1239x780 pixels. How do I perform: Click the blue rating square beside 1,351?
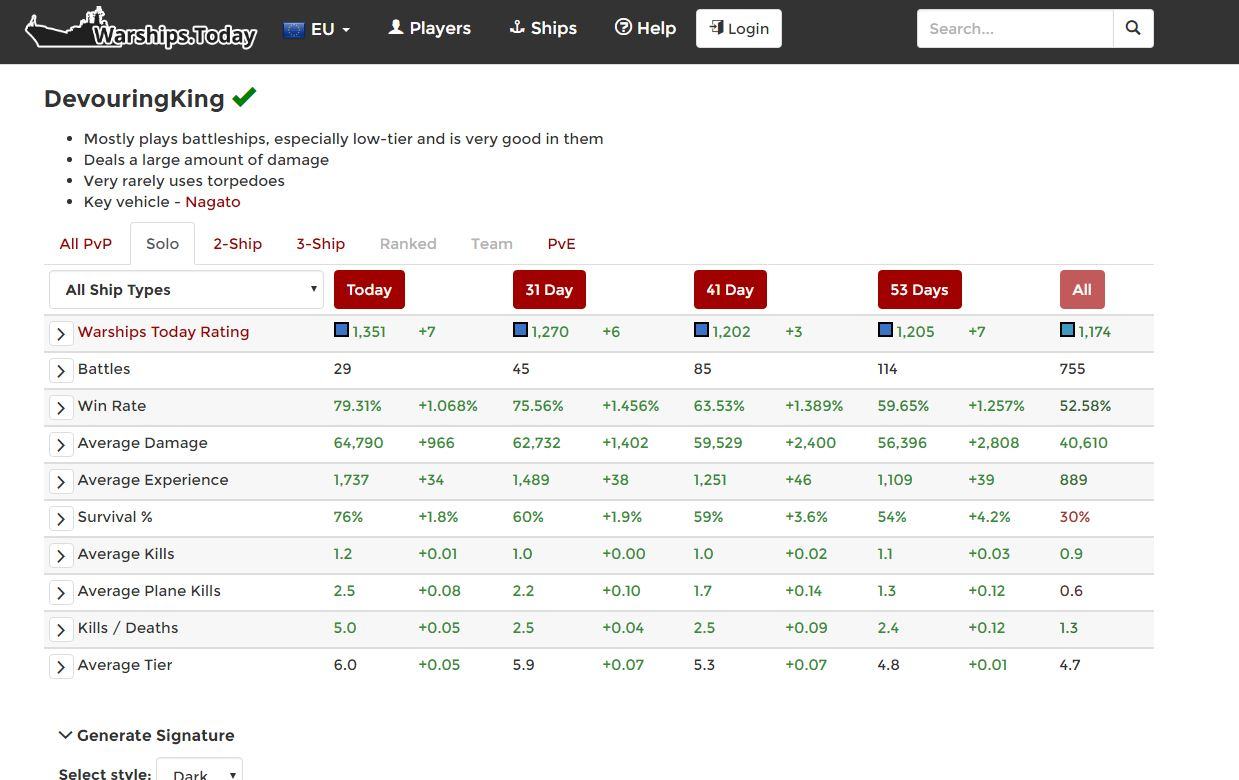coord(341,330)
